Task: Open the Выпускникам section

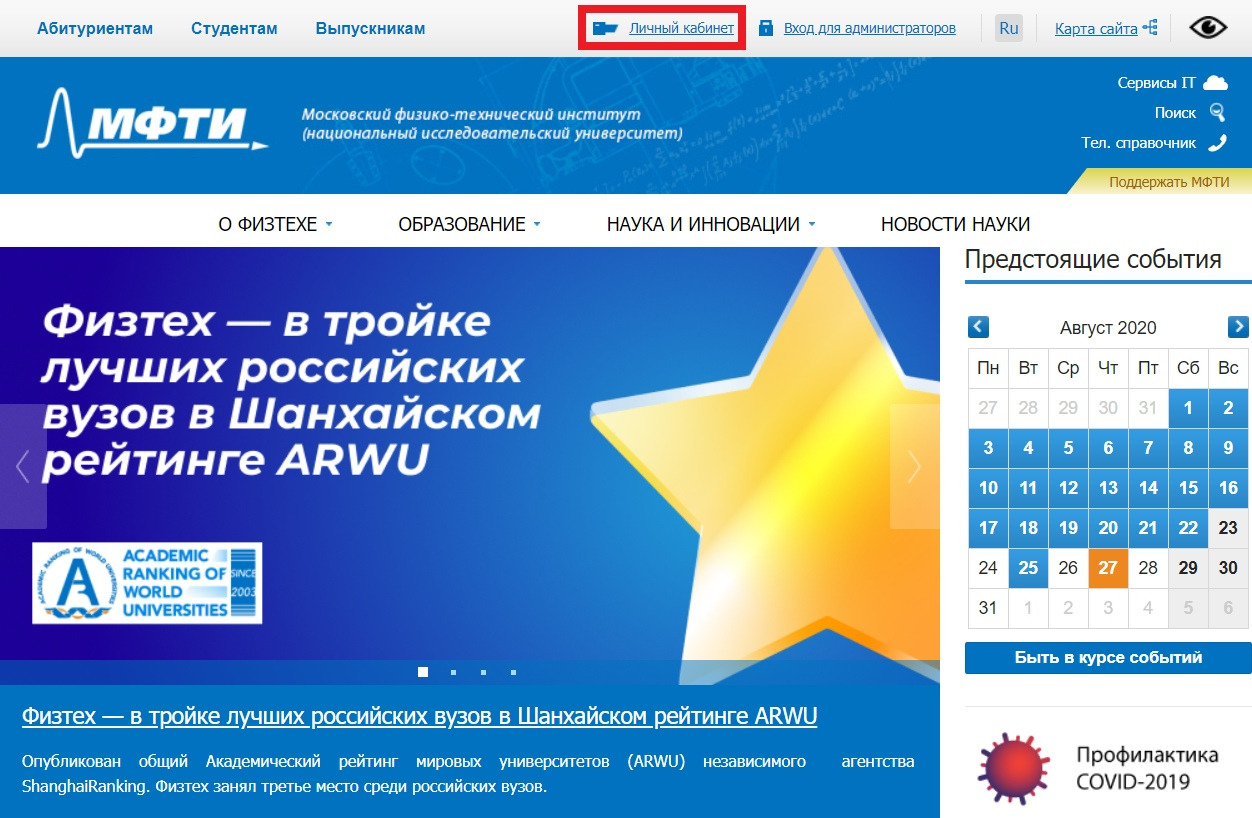Action: tap(370, 28)
